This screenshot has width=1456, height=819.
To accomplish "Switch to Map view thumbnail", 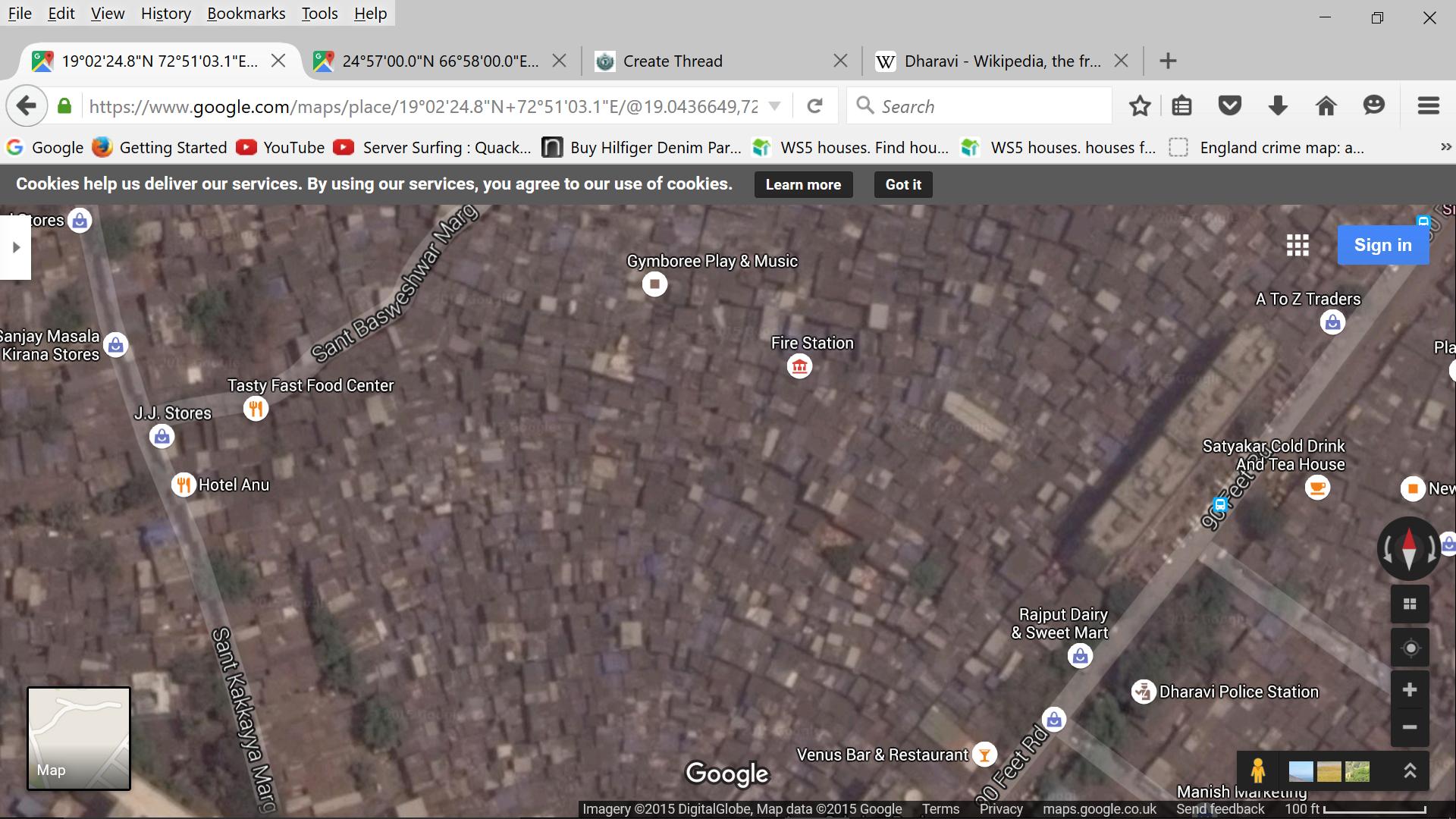I will click(x=79, y=739).
